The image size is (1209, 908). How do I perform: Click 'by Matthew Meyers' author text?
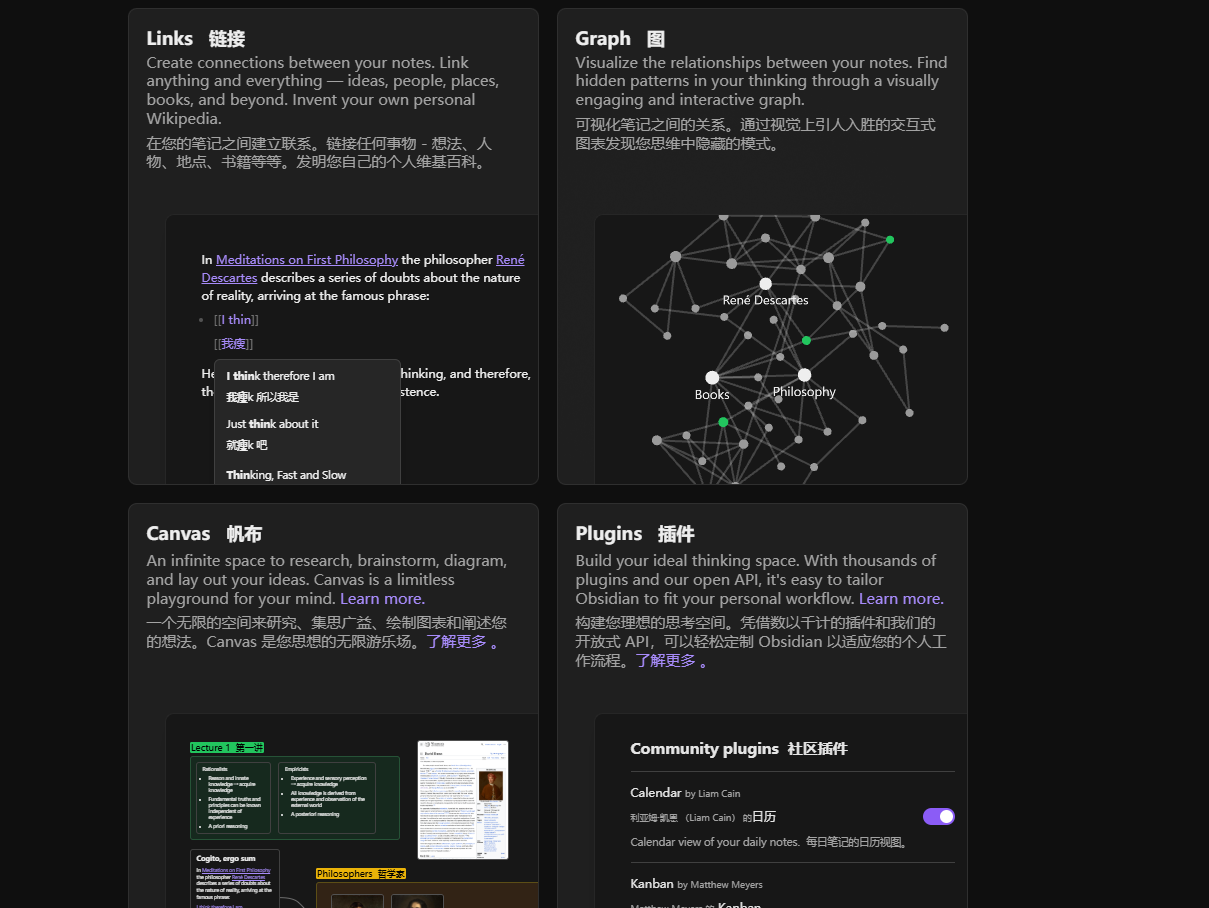click(720, 885)
